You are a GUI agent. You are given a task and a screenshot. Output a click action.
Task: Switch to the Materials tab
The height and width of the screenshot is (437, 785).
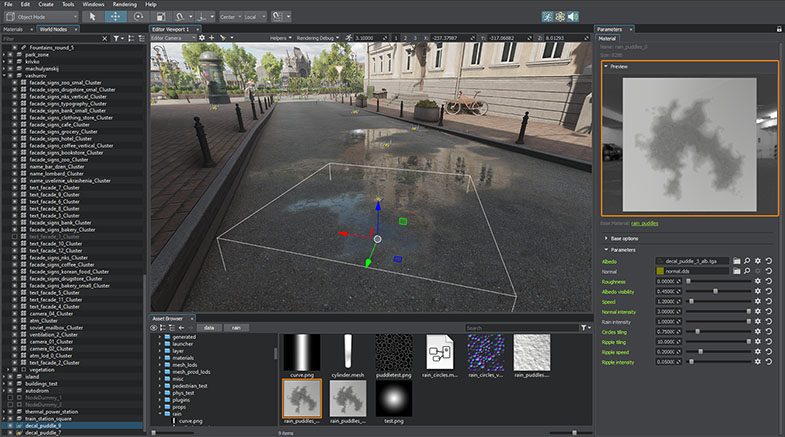click(x=15, y=29)
